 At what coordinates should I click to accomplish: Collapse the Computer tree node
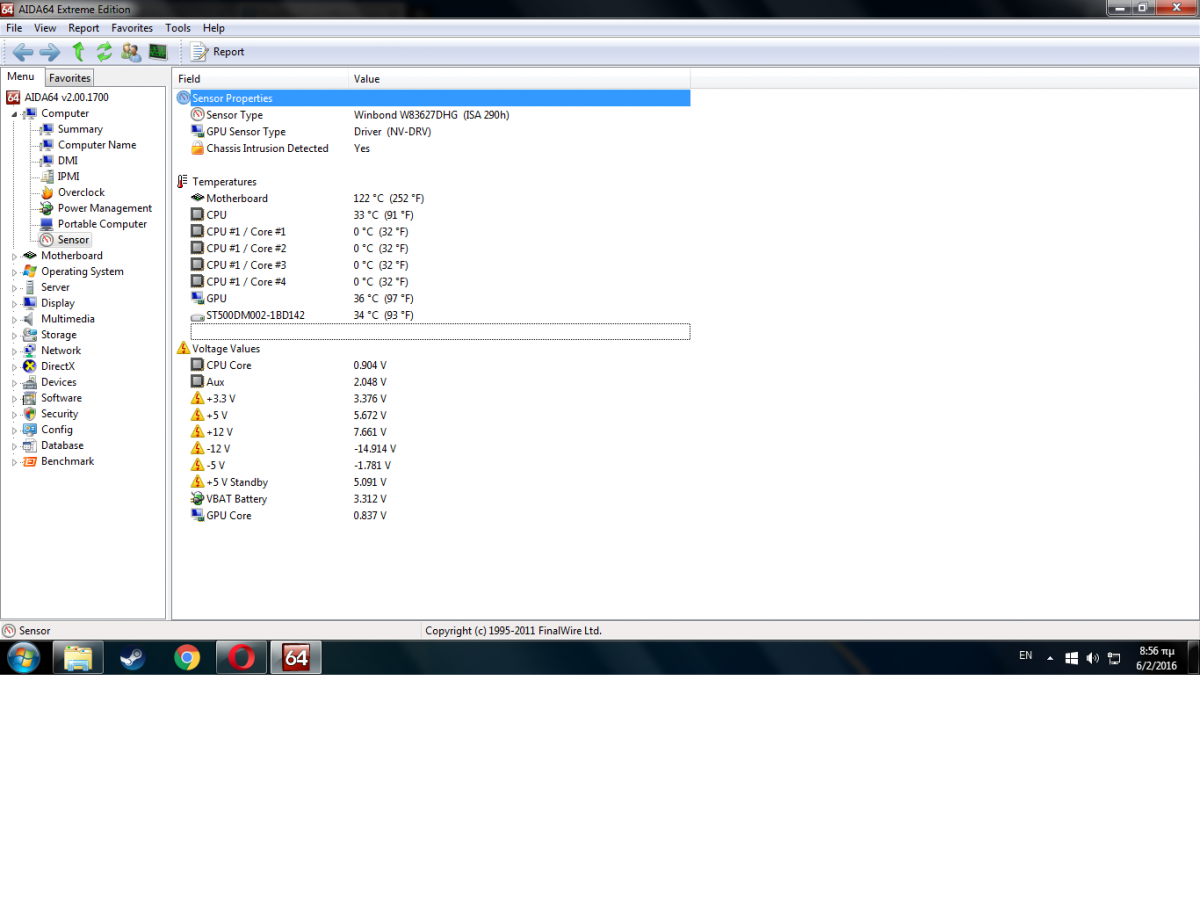point(14,114)
